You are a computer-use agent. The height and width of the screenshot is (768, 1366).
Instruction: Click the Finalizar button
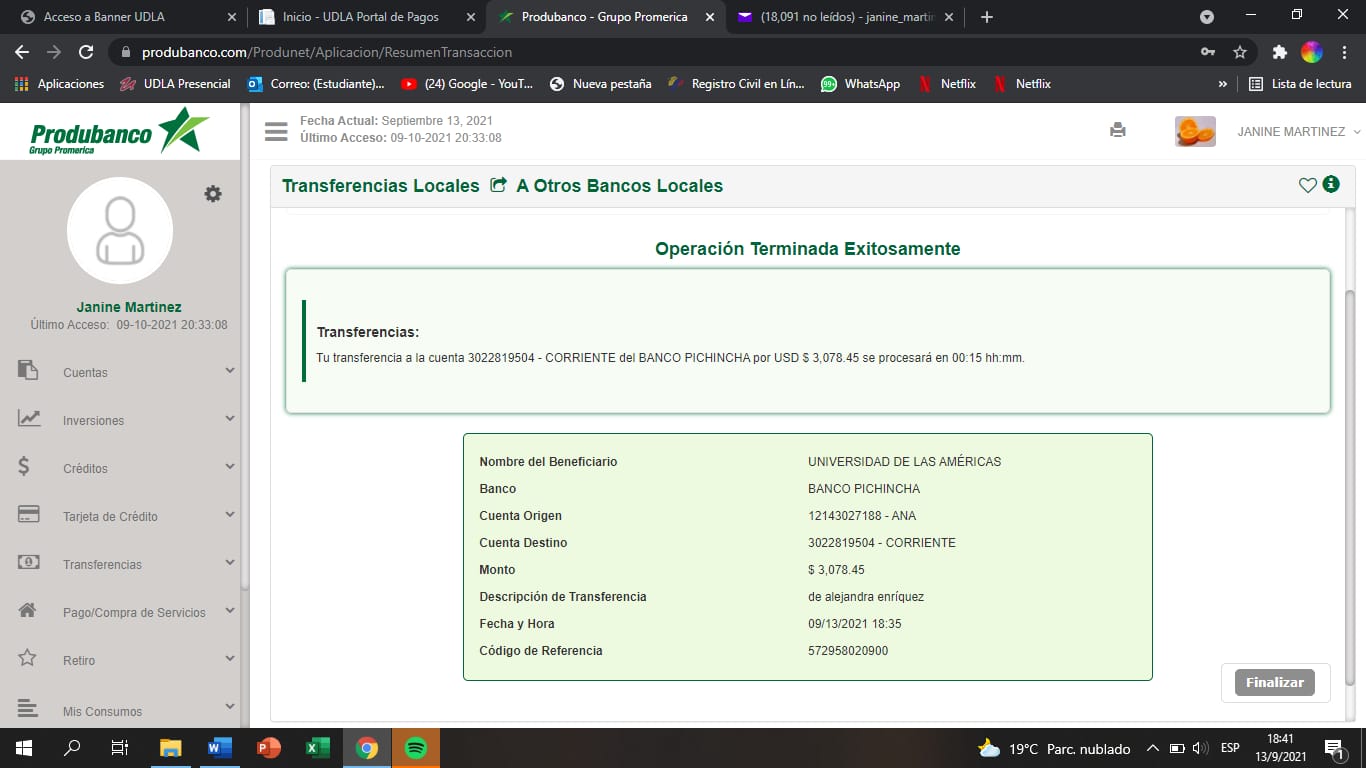tap(1275, 682)
